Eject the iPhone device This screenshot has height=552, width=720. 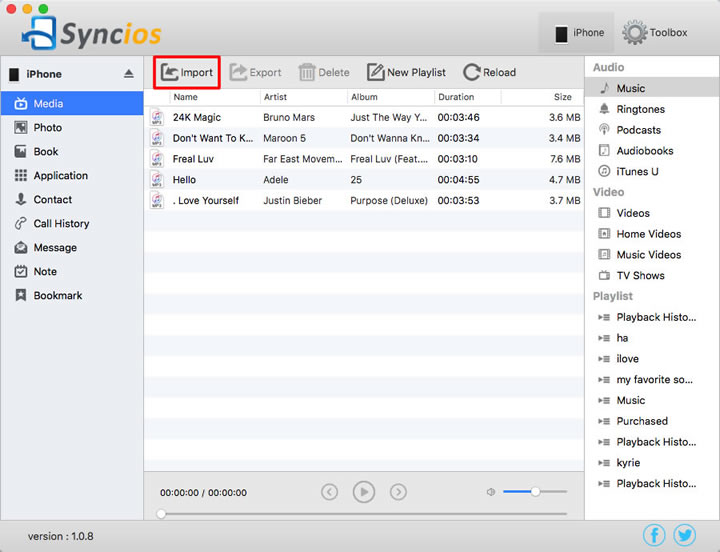[129, 73]
